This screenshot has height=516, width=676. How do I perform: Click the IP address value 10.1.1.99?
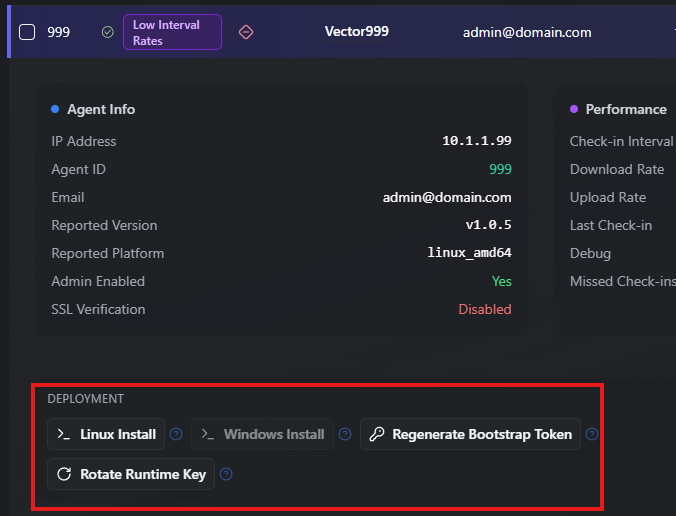pos(477,141)
